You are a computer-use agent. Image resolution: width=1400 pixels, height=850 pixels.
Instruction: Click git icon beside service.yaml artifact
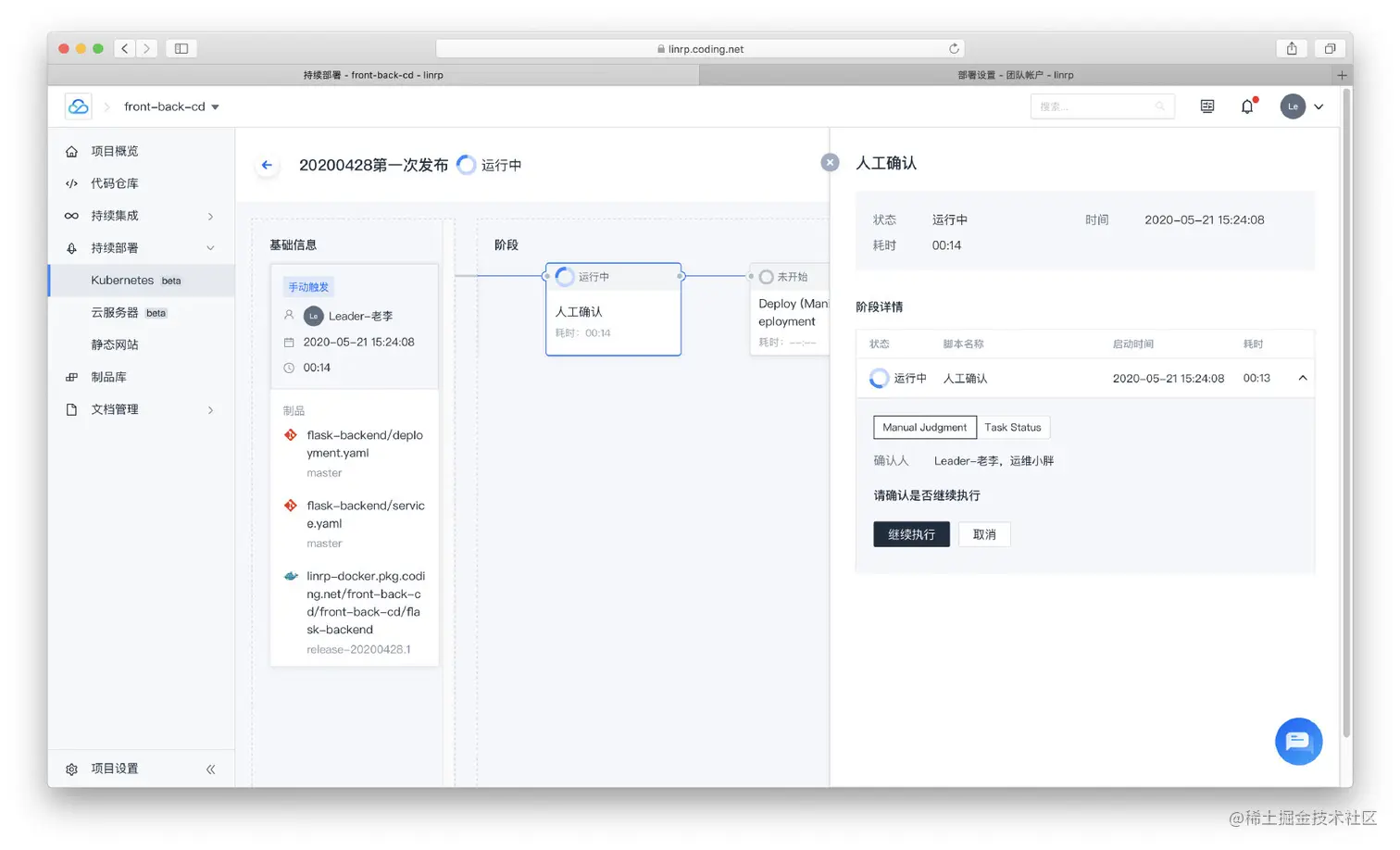(x=291, y=506)
